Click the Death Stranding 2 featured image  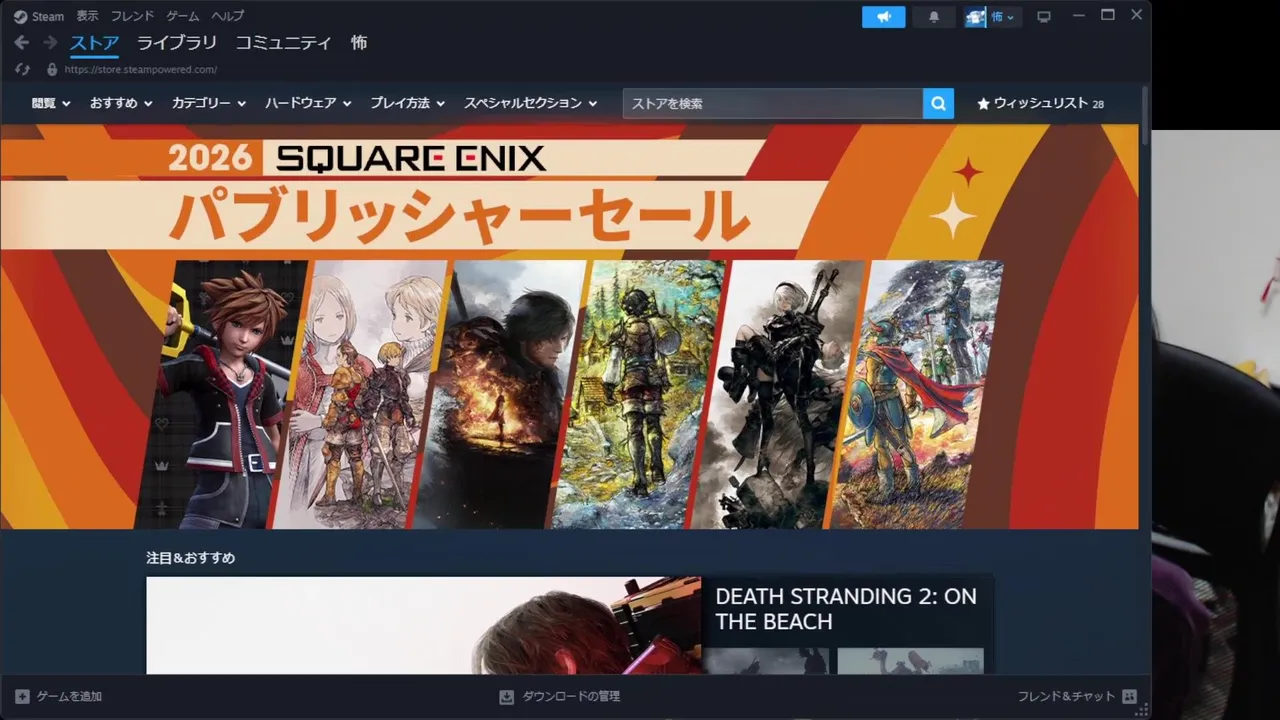coord(424,625)
